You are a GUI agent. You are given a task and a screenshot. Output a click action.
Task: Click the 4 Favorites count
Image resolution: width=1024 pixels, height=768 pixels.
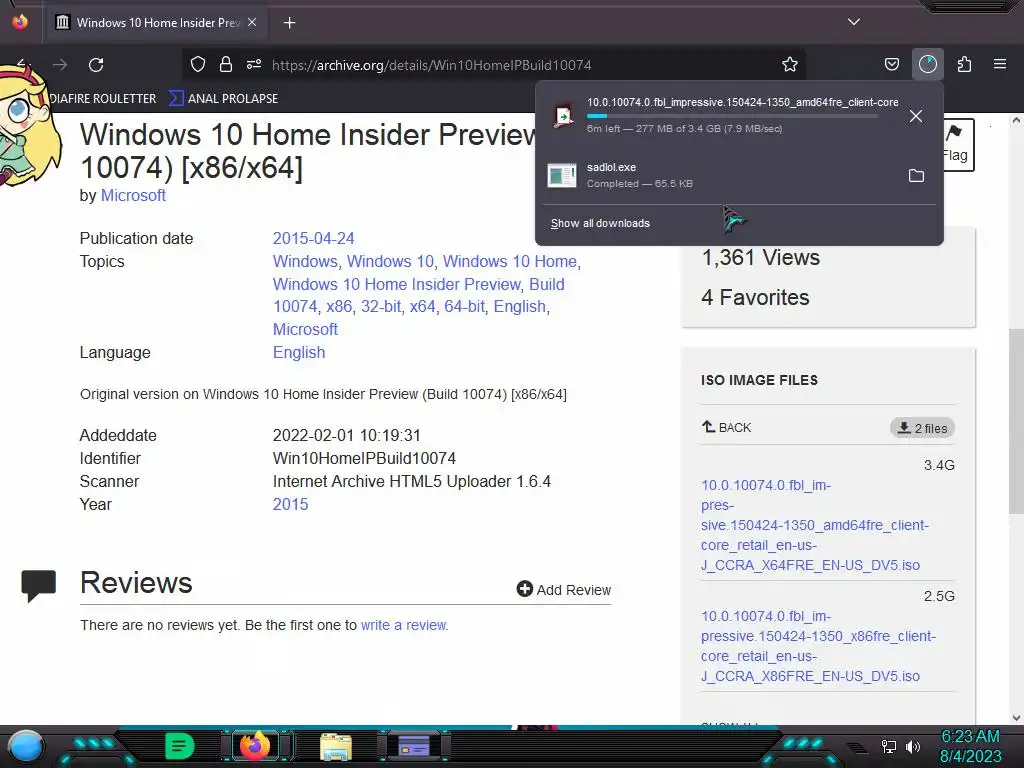[755, 297]
